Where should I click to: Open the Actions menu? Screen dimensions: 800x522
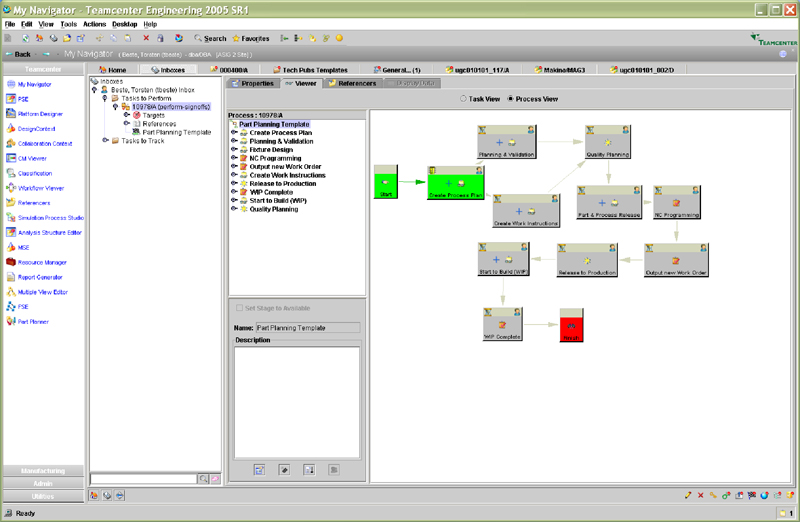(x=94, y=24)
